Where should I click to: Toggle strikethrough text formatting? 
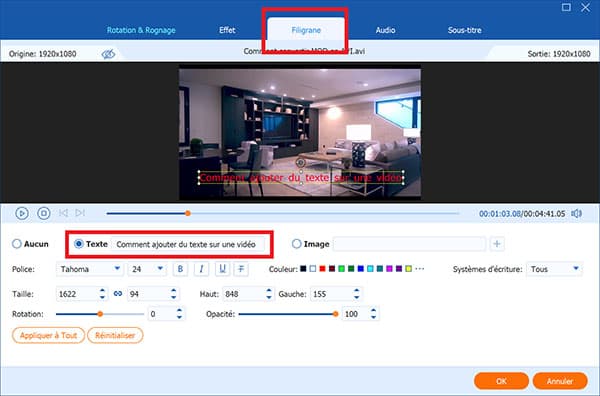[241, 269]
